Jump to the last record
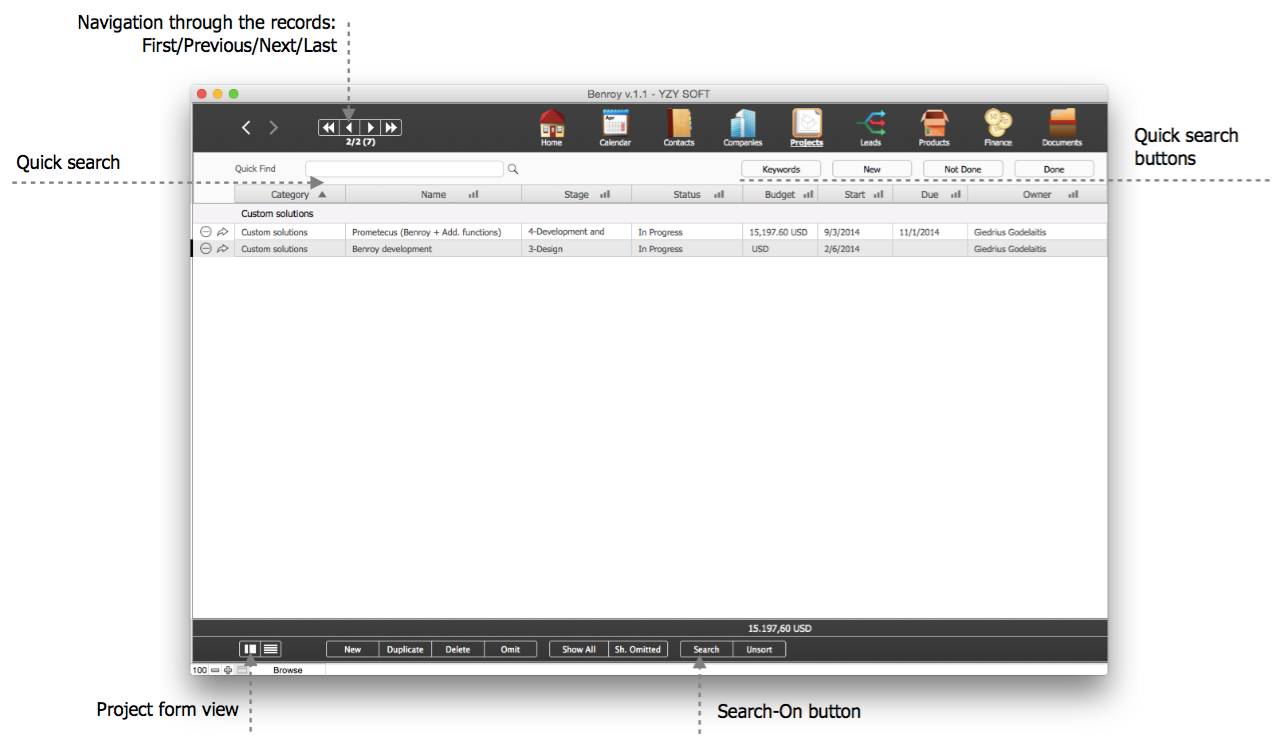 pyautogui.click(x=392, y=127)
